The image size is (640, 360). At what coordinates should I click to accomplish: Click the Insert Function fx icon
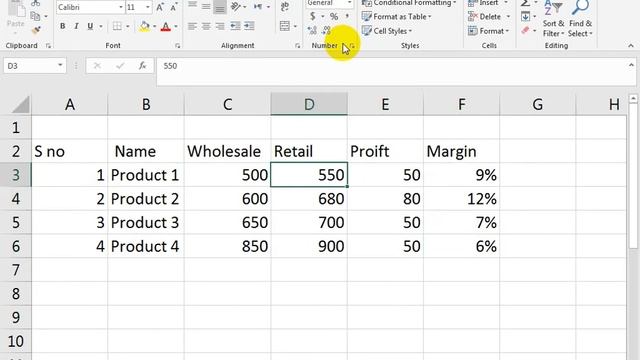coord(142,66)
